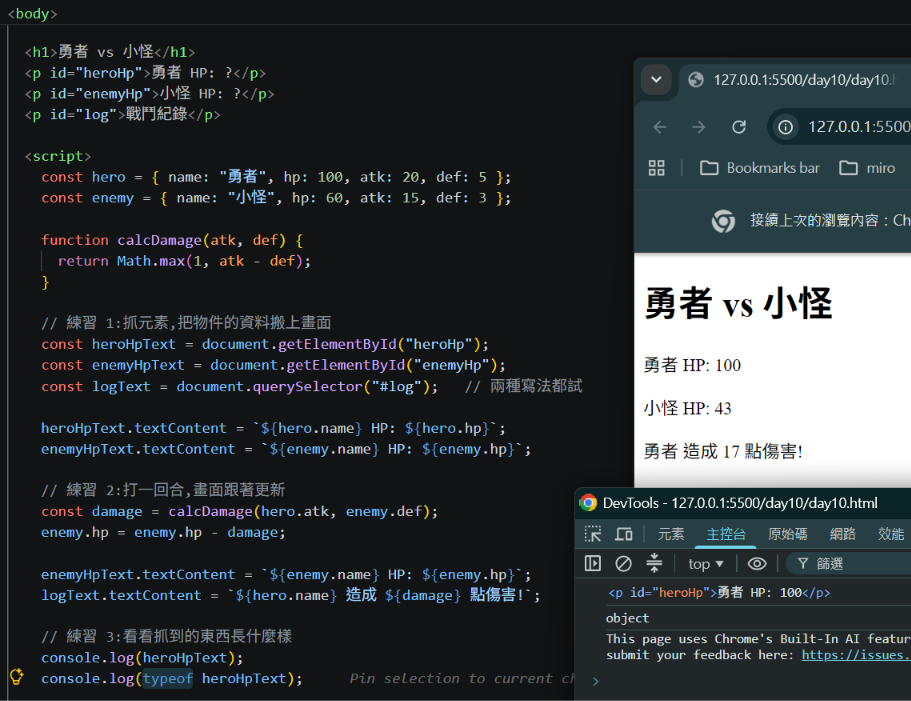Viewport: 911px width, 701px height.
Task: Click the lightbulb code action icon in editor
Action: click(17, 677)
